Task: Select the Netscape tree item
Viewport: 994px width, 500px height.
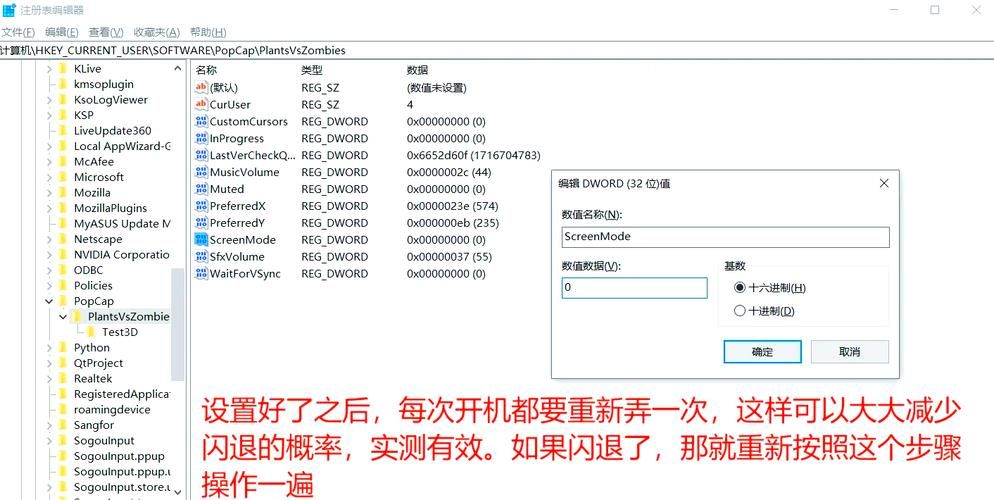Action: 98,239
